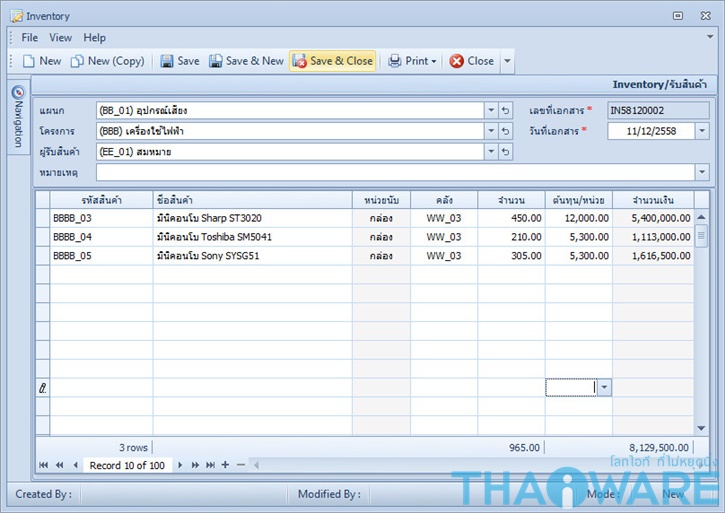This screenshot has height=513, width=725.
Task: Go to first record navigator button
Action: click(x=43, y=465)
